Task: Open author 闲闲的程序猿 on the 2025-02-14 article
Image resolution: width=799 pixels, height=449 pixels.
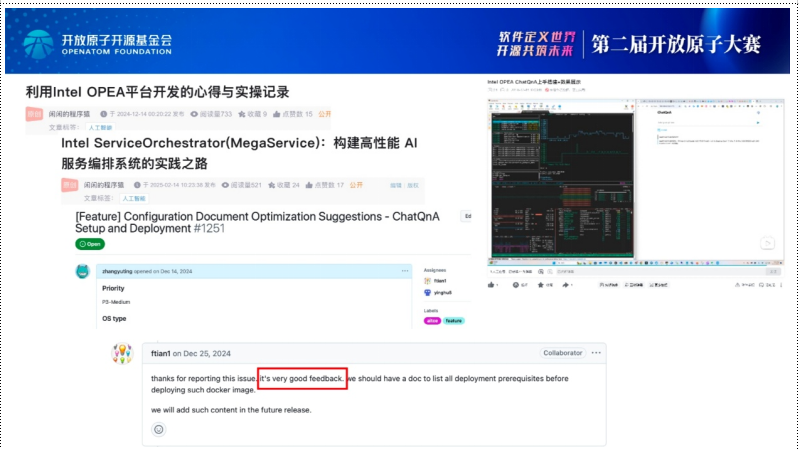Action: pyautogui.click(x=104, y=185)
